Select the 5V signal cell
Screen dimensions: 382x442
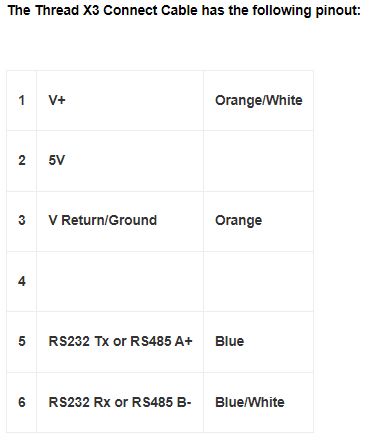click(120, 161)
